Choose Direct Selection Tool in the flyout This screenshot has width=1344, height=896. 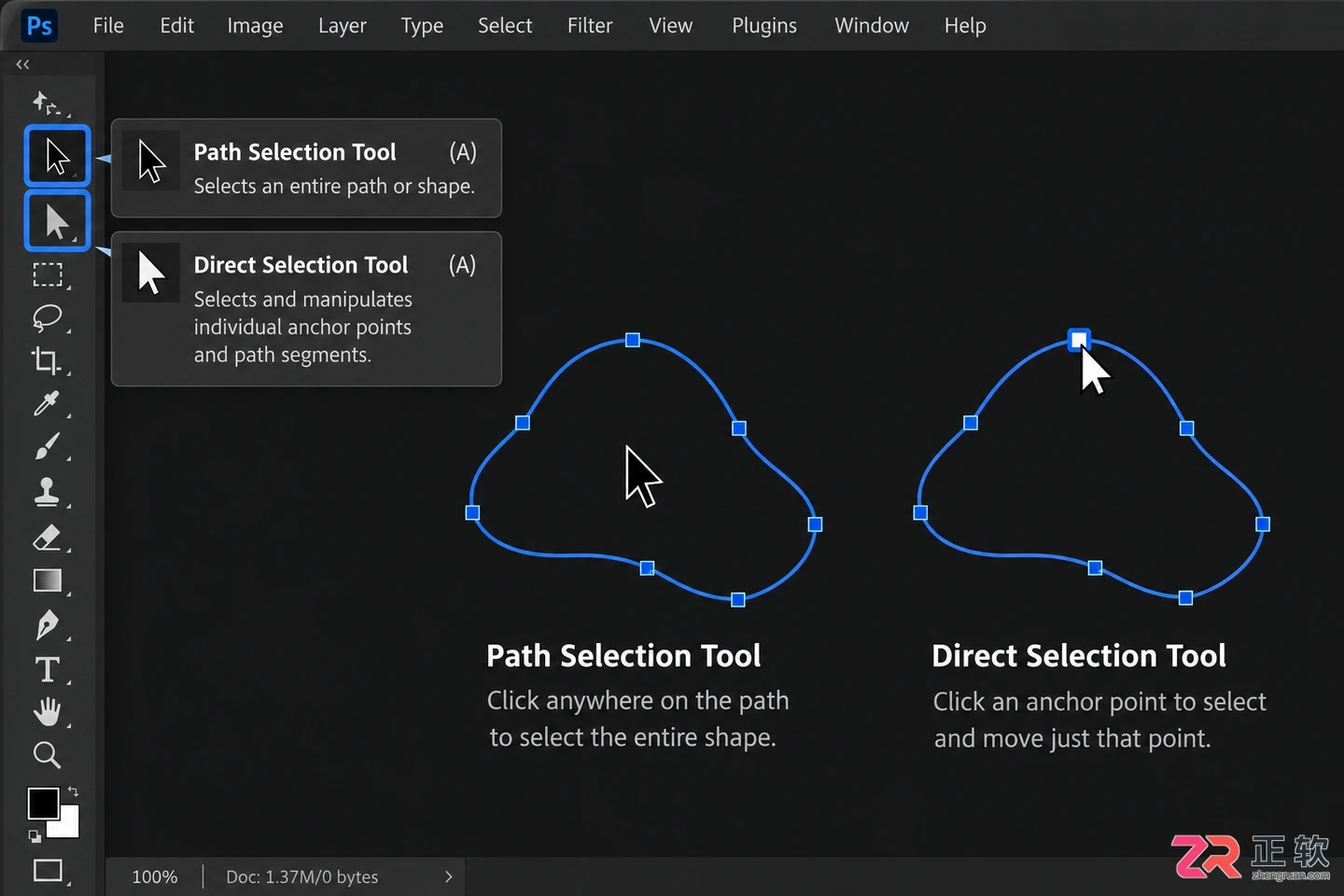coord(306,309)
